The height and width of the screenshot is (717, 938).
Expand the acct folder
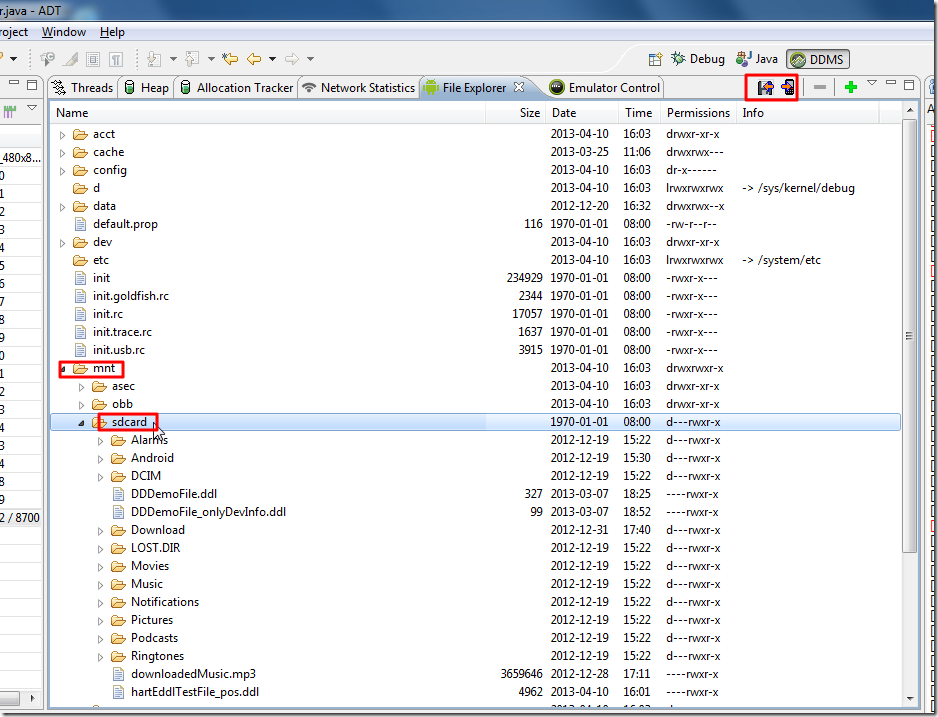[63, 135]
